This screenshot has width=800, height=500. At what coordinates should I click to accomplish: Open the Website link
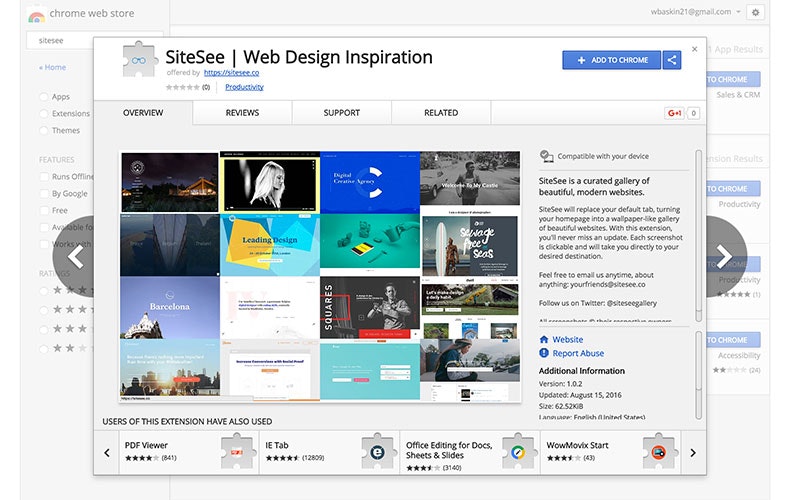click(567, 339)
